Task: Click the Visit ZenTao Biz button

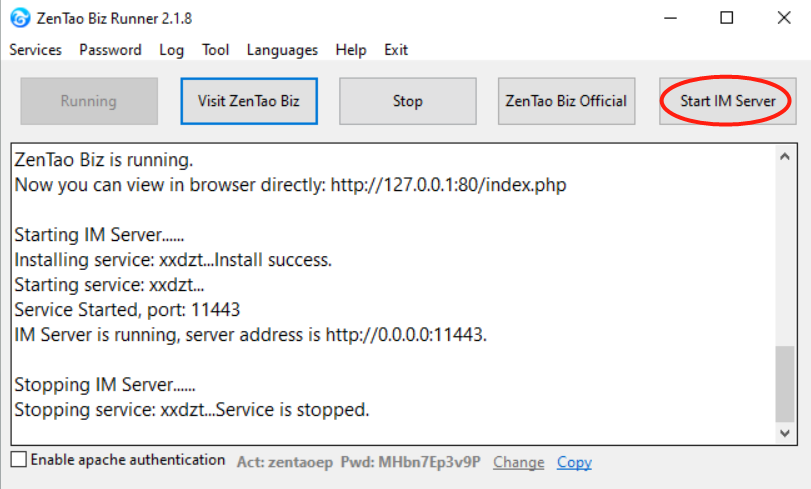Action: point(249,101)
